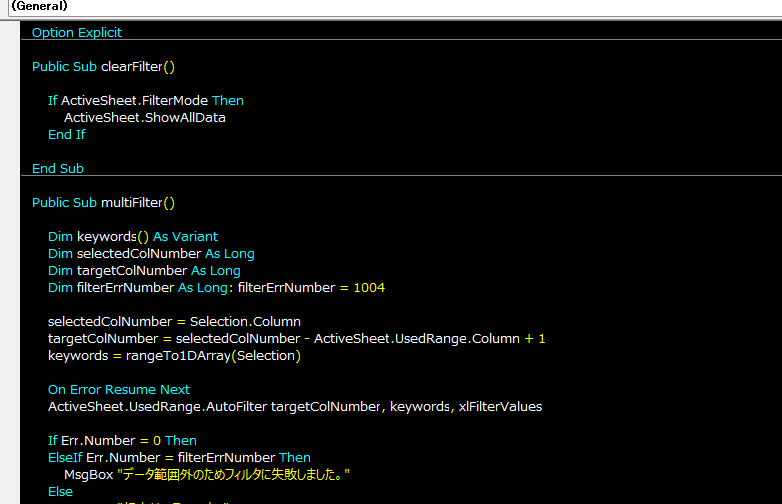Click the '1004' value in filterErrNumber line
Image resolution: width=782 pixels, height=504 pixels.
tap(369, 288)
